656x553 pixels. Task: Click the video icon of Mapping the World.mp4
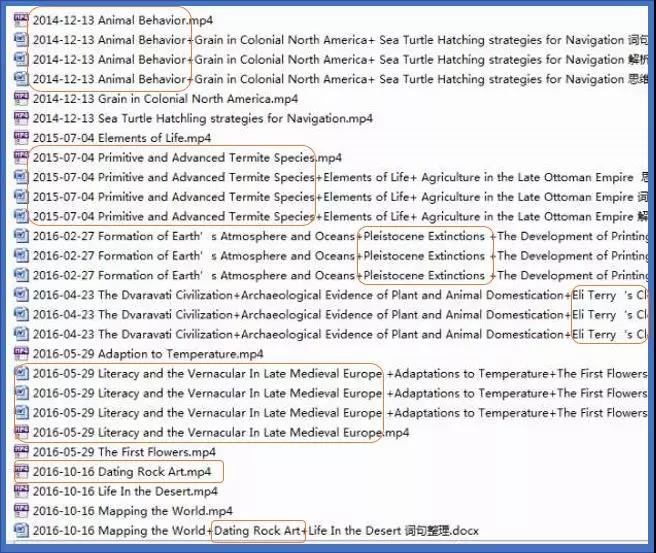tap(21, 510)
